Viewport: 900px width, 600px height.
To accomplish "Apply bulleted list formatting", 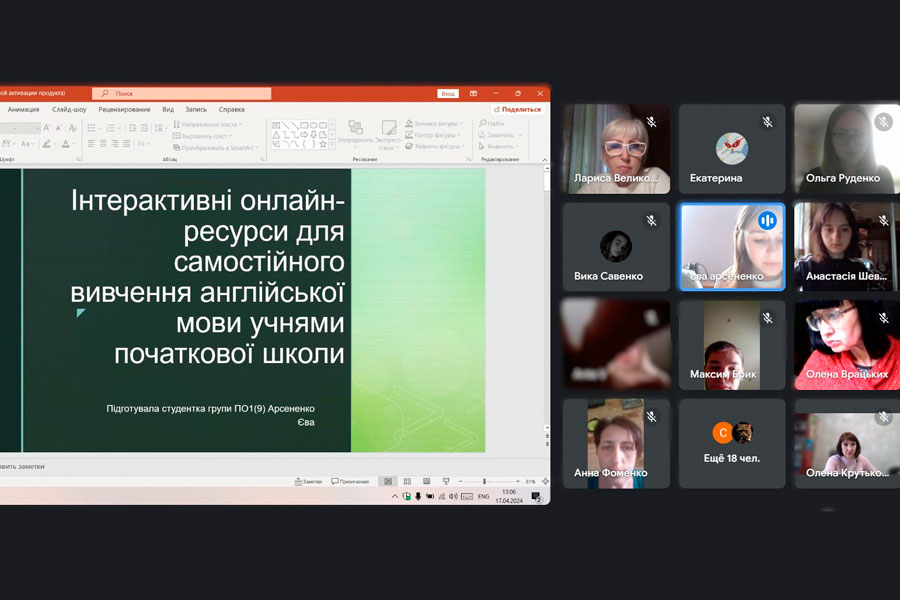I will tap(92, 127).
